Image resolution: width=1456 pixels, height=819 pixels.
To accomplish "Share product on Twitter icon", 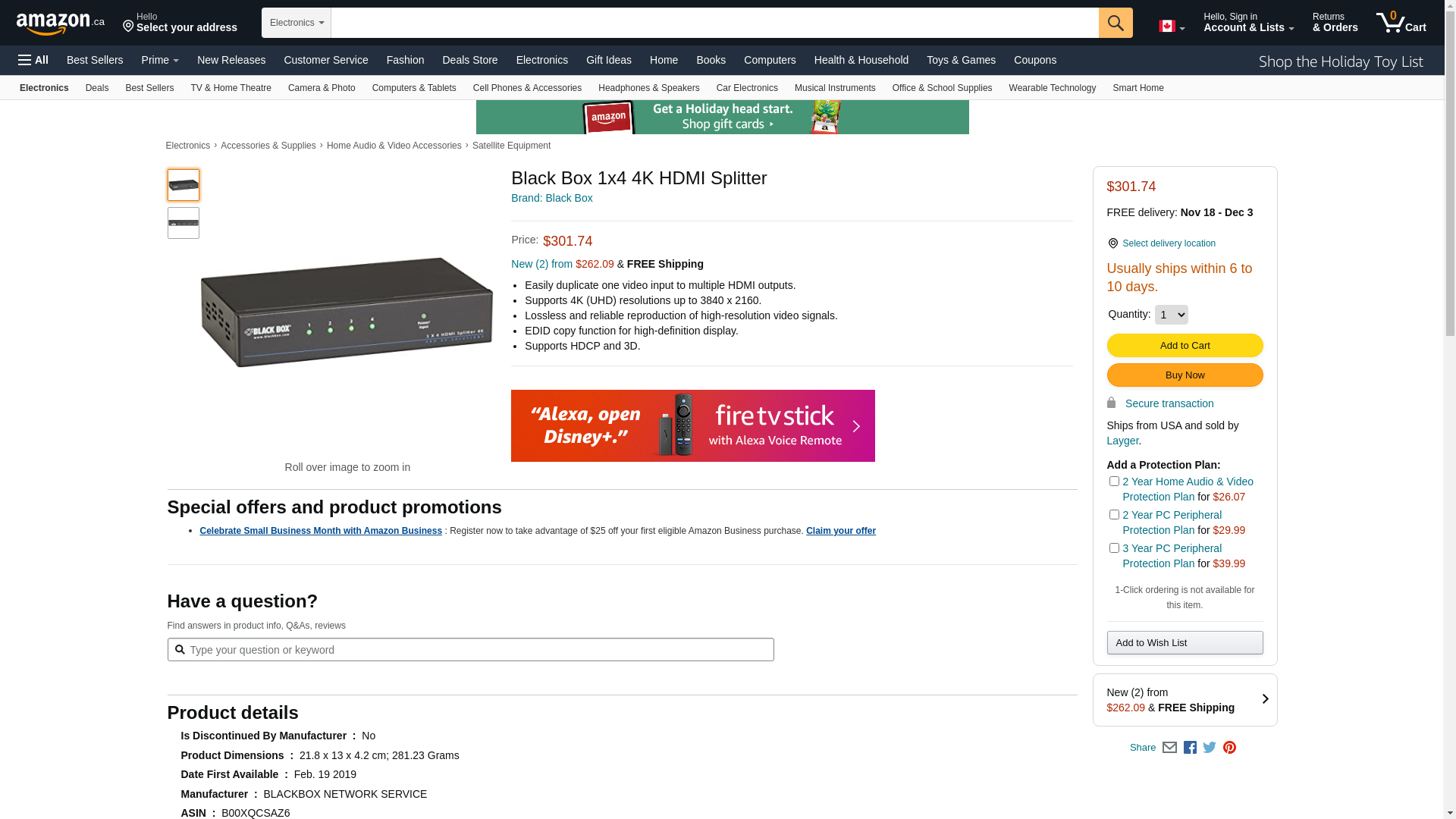I will [1210, 748].
